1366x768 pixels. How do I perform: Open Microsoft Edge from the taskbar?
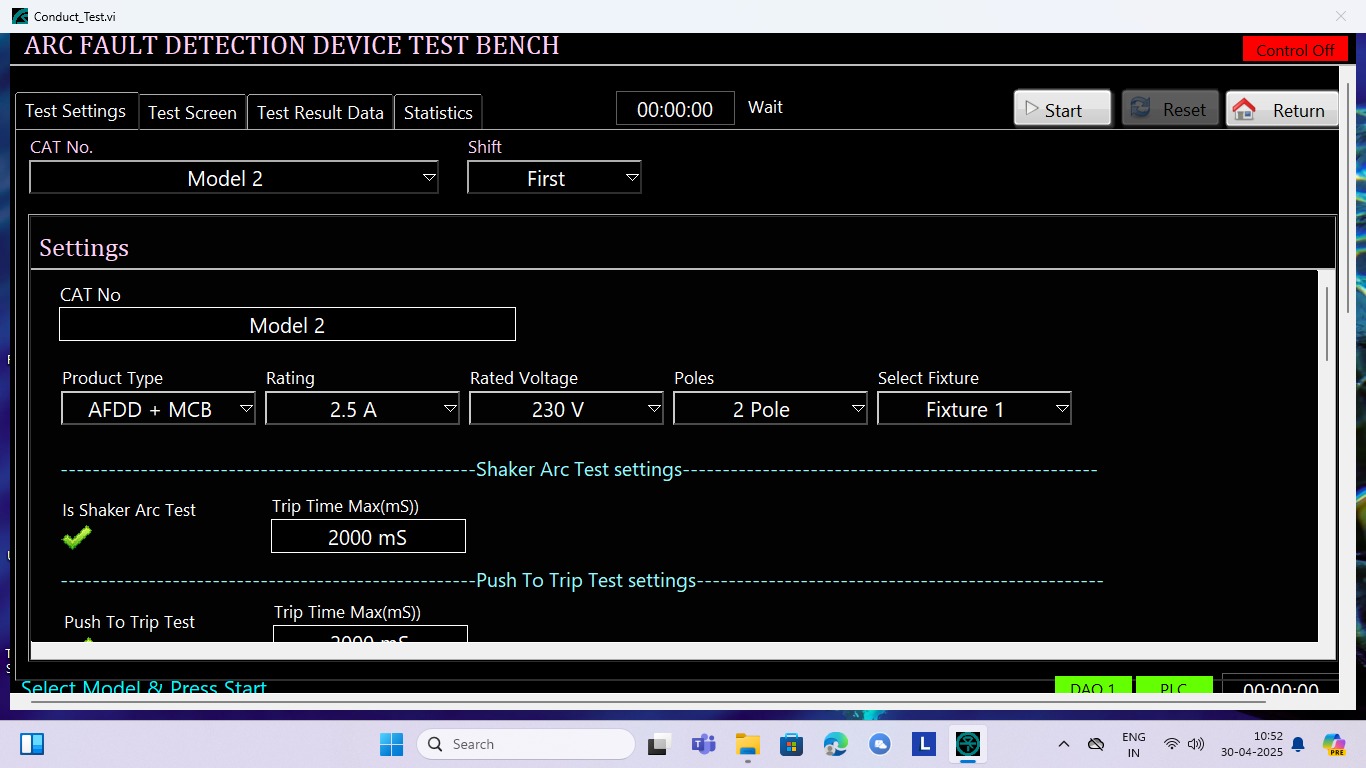(835, 744)
